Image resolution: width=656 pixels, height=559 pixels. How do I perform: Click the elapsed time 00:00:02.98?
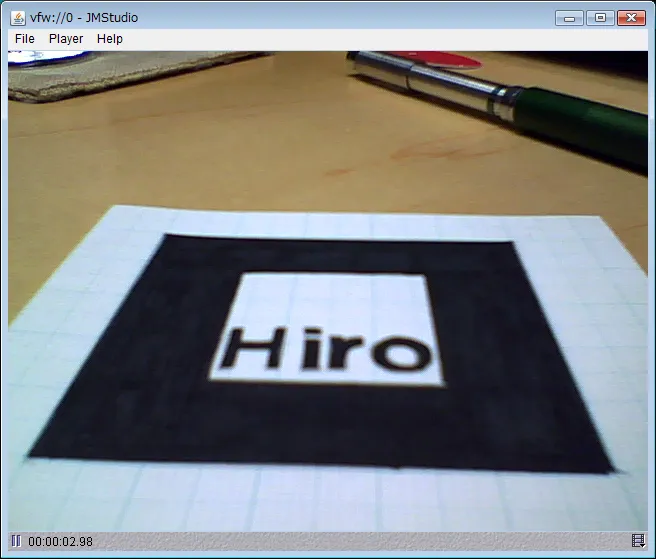[61, 541]
